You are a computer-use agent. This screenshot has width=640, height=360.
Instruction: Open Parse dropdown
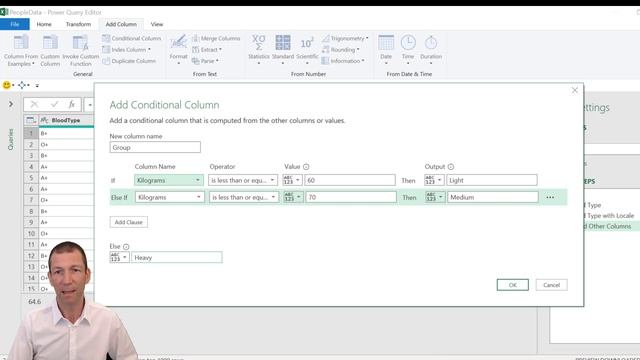205,61
